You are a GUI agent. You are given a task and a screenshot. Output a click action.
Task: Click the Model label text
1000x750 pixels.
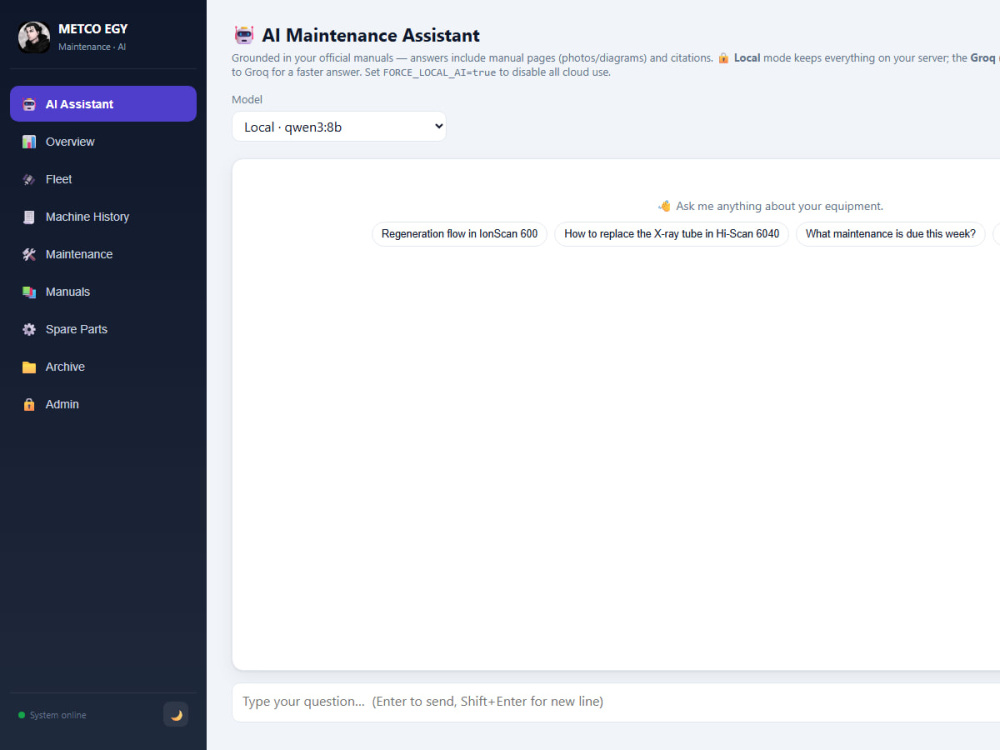point(247,99)
